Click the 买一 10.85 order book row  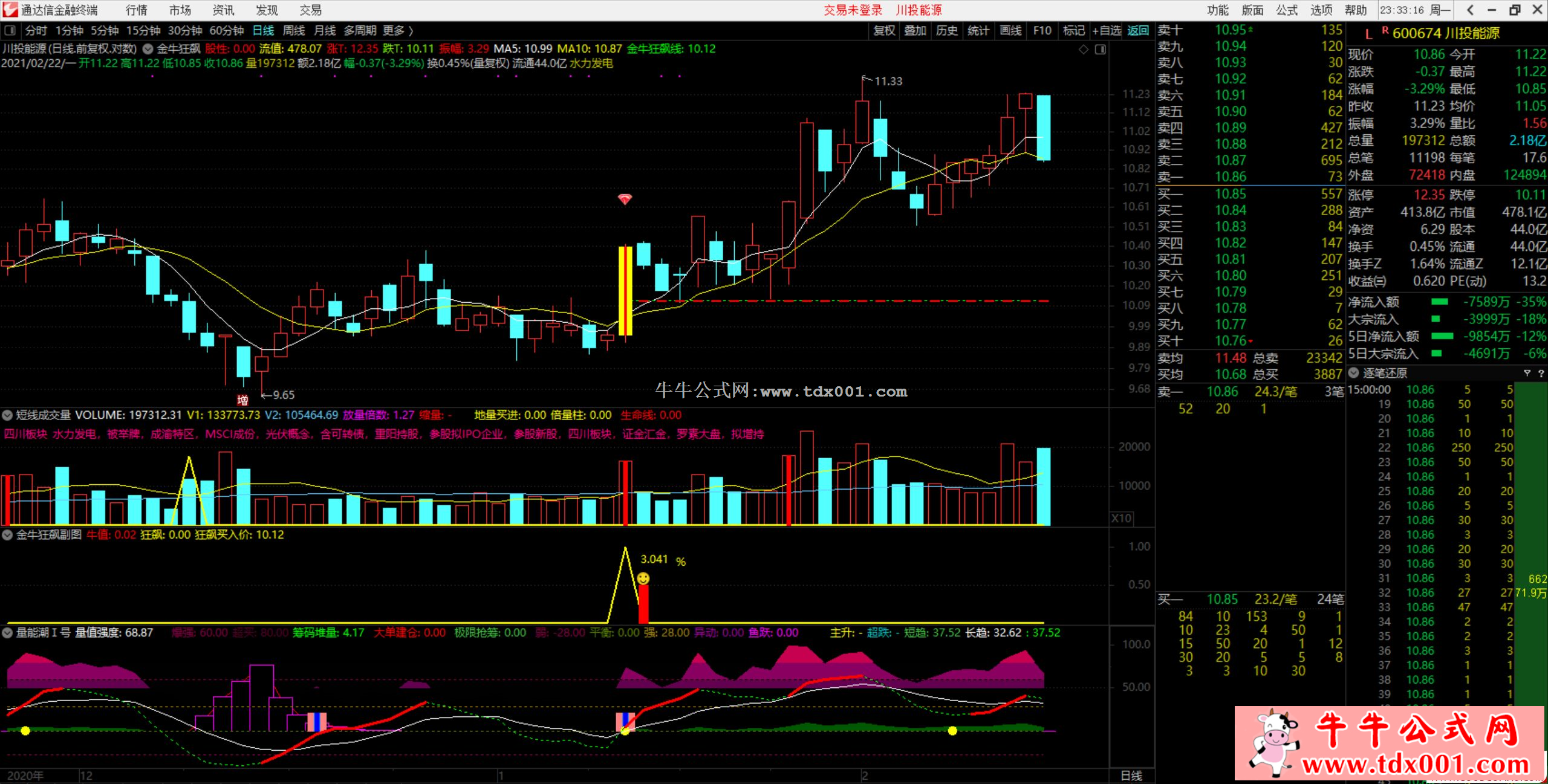pos(1250,193)
